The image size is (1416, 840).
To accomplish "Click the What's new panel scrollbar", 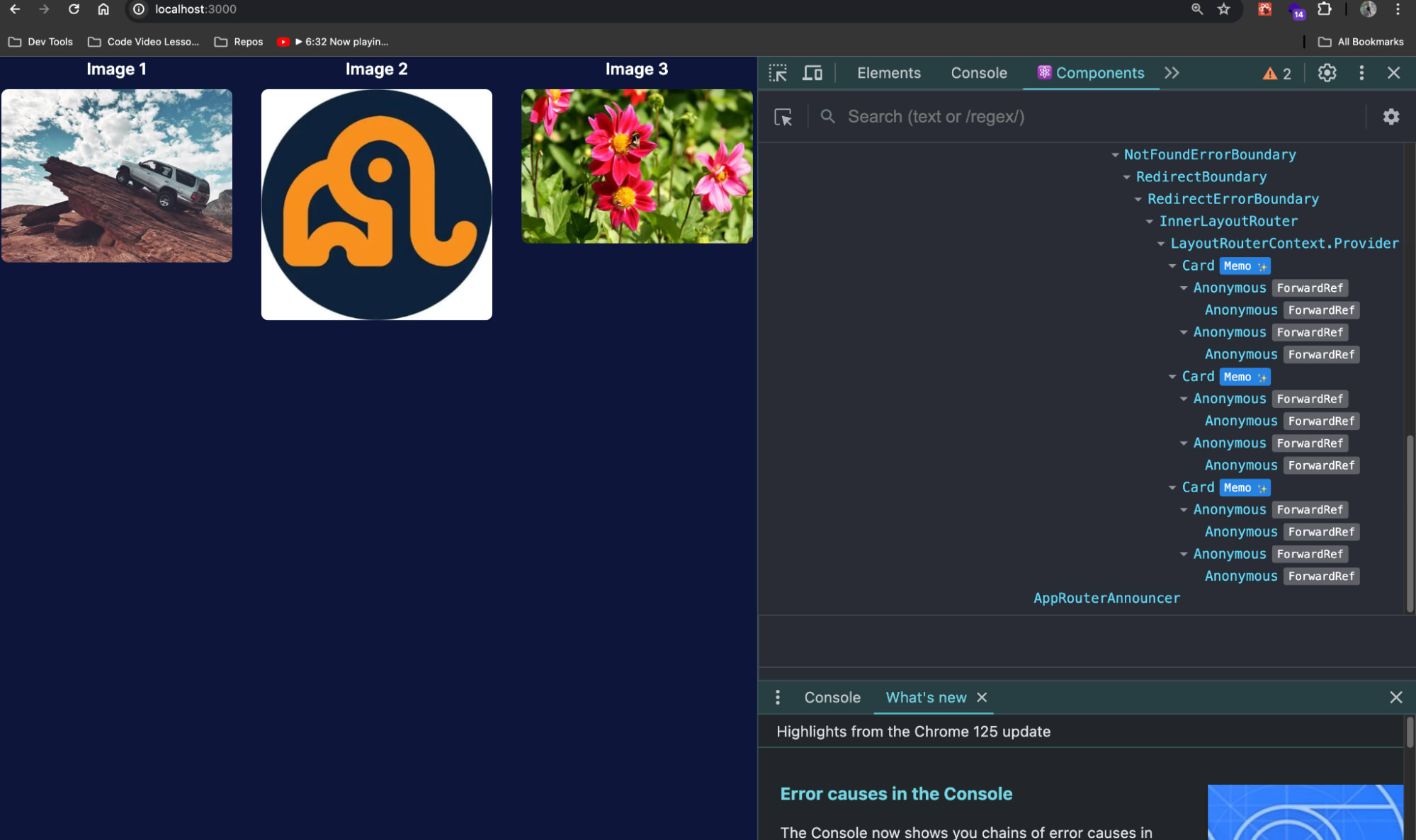I will coord(1410,732).
